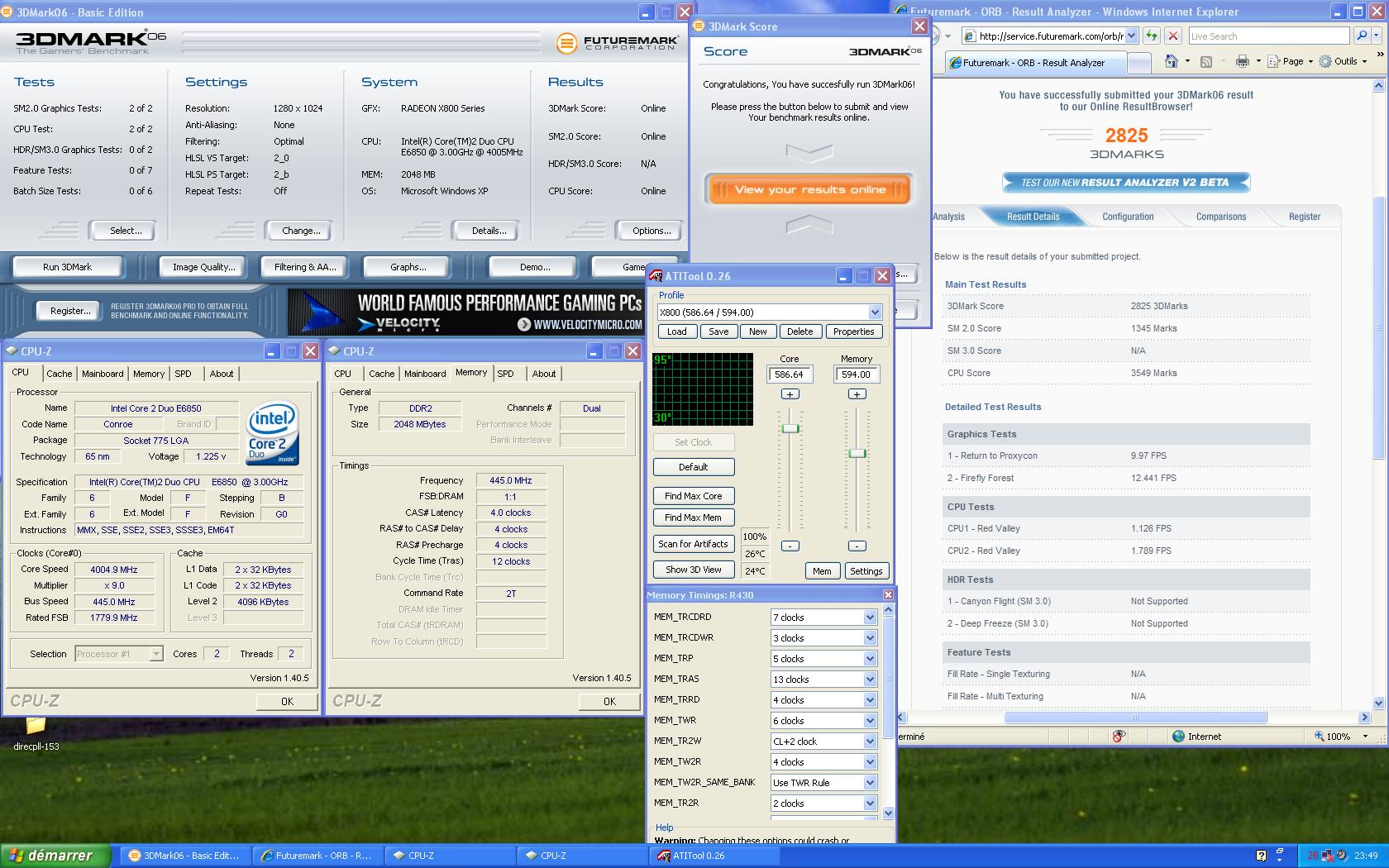Click the zoom magnifier icon showing 100%
The image size is (1389, 868).
[1319, 736]
